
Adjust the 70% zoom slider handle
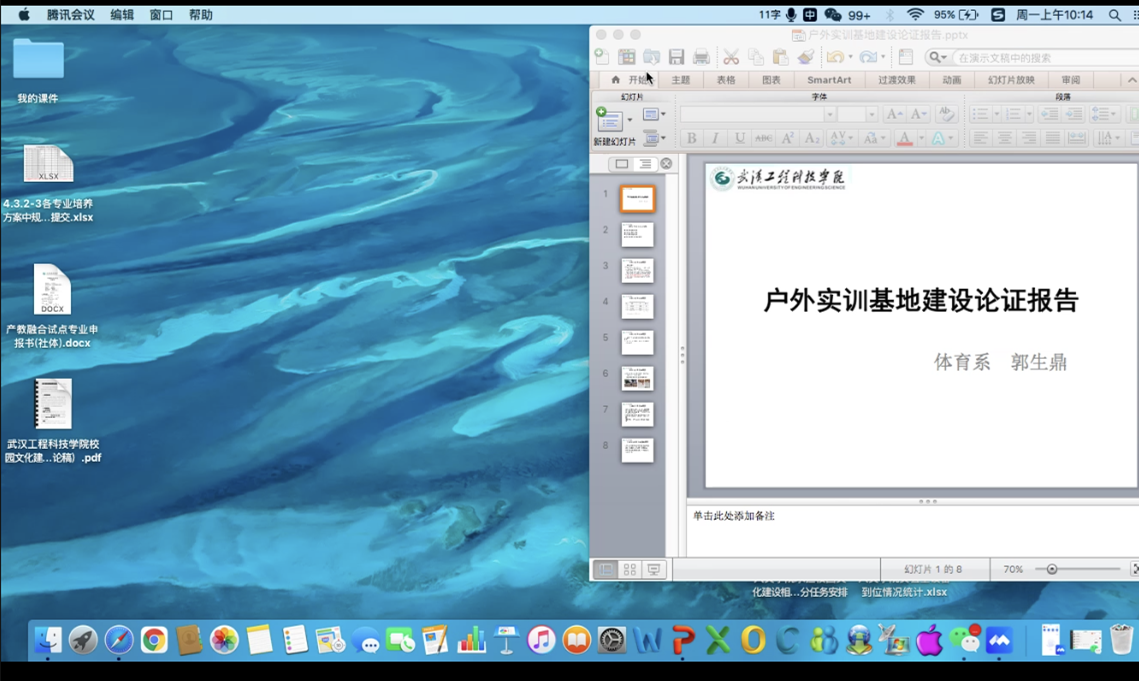(1052, 570)
